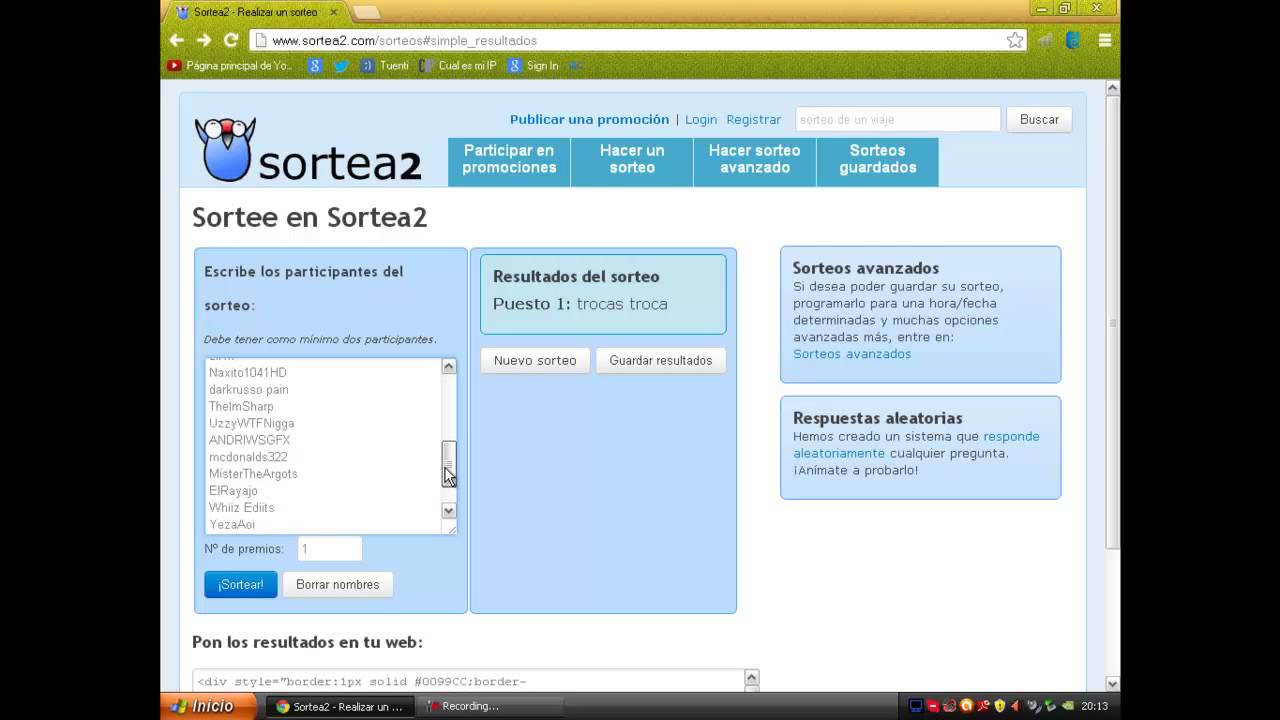Open Hacer sorteo avanzado tab
Image resolution: width=1280 pixels, height=720 pixels.
755,160
